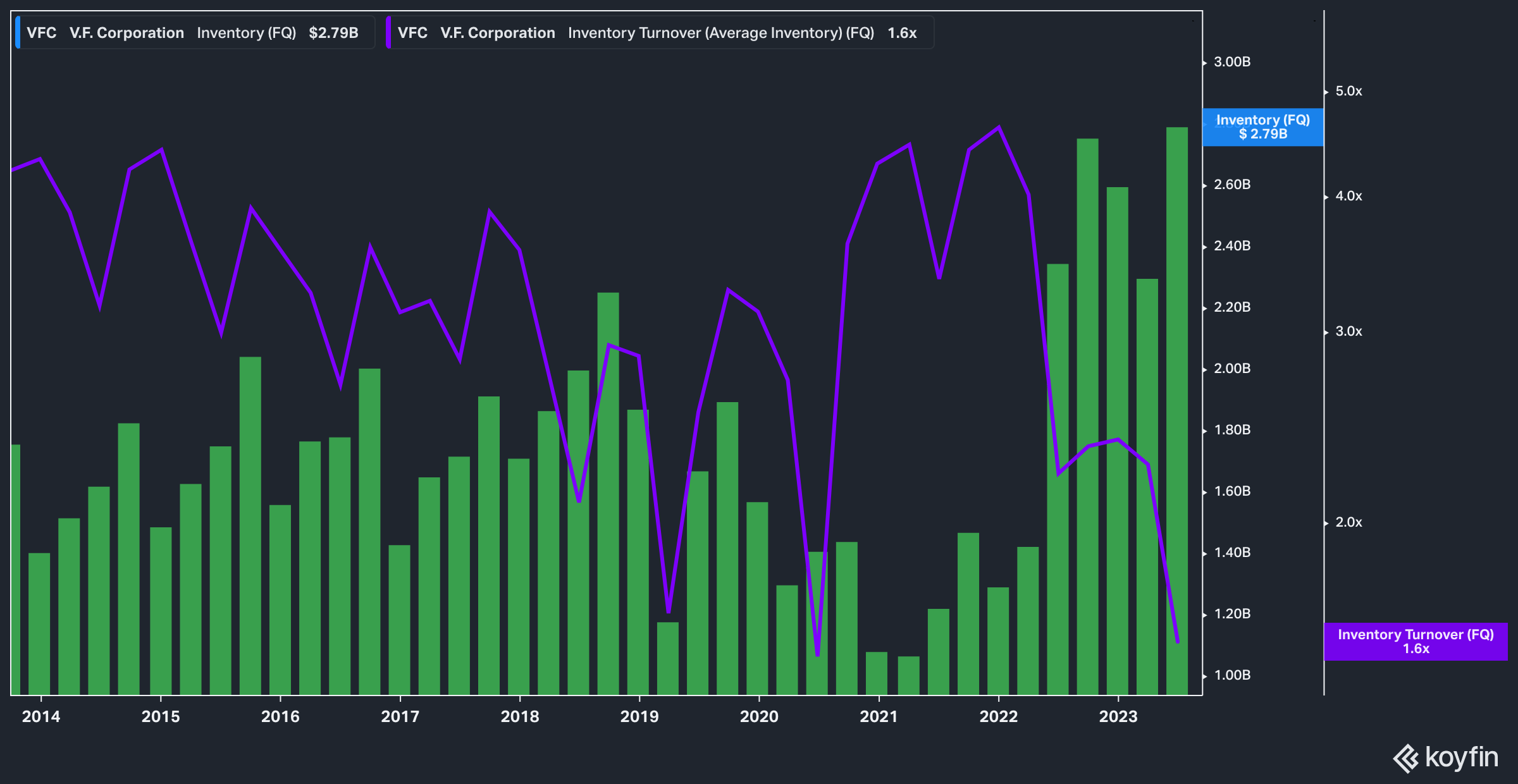The height and width of the screenshot is (784, 1518).
Task: Click the purple Inventory Turnover (FQ) 1.6x badge
Action: click(x=1415, y=642)
